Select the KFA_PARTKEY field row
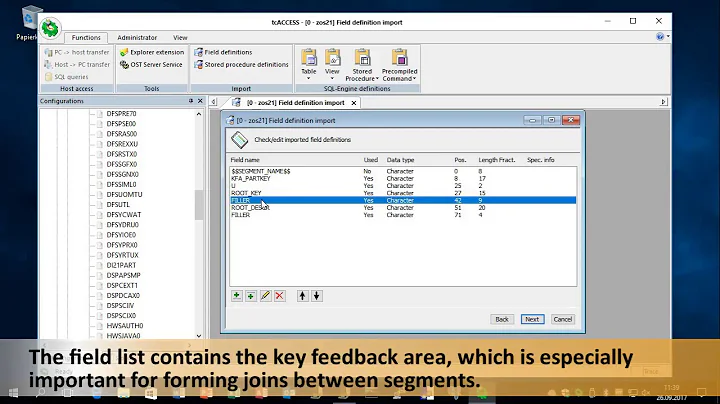The image size is (720, 404). 403,179
